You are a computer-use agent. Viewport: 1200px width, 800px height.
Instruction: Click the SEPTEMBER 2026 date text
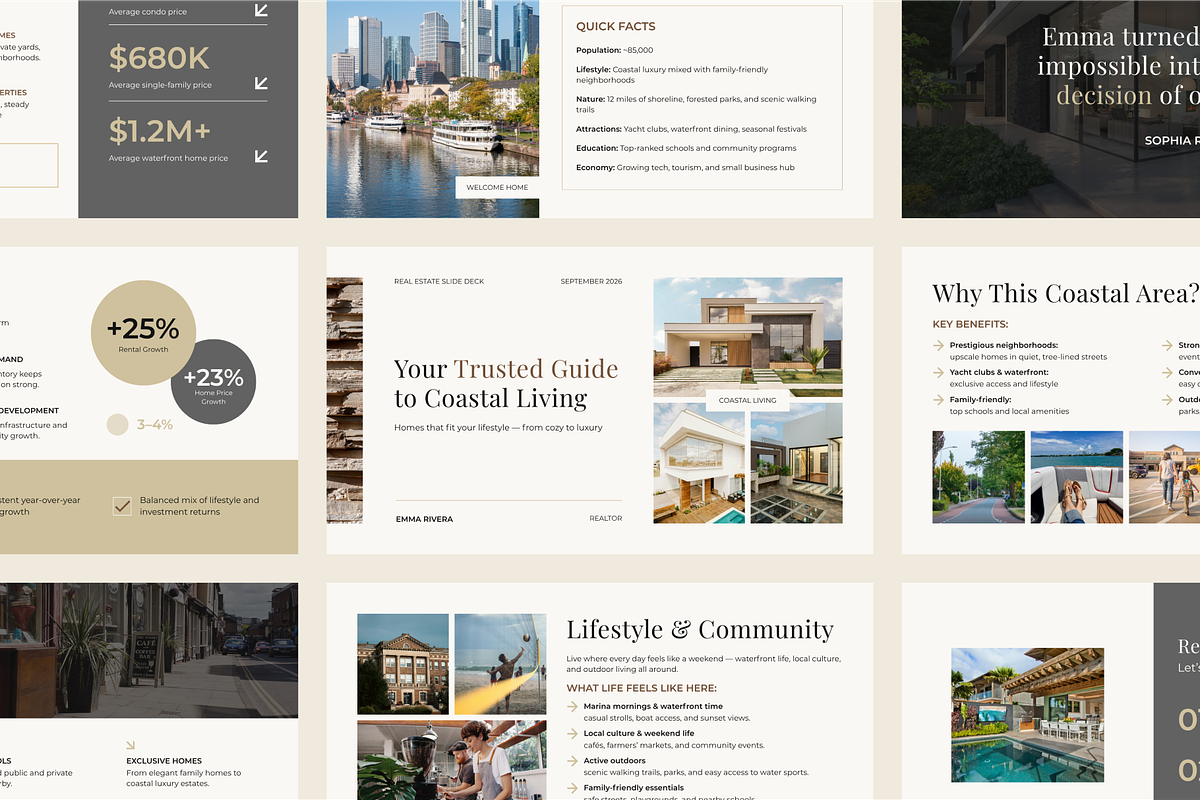(x=591, y=282)
